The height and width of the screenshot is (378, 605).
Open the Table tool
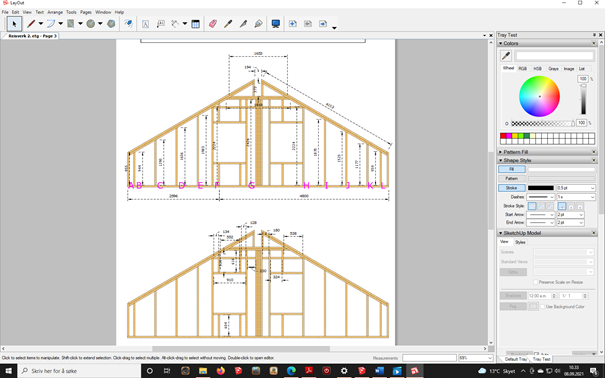(196, 24)
